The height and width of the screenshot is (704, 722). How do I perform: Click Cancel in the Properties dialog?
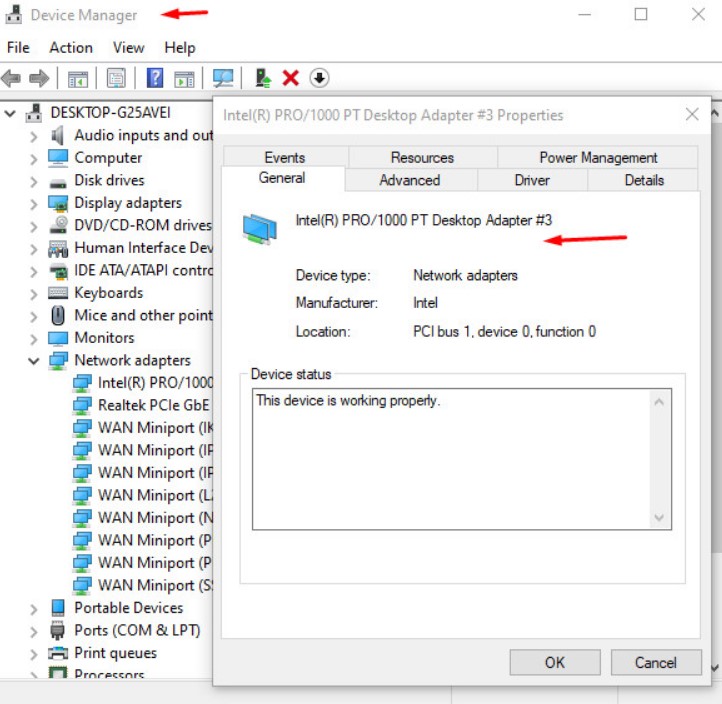click(656, 663)
